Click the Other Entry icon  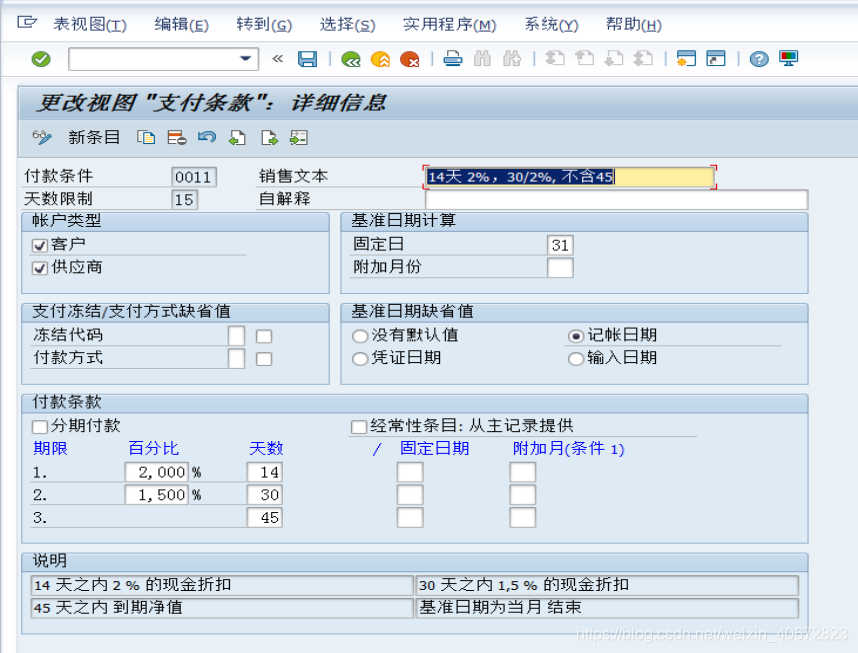point(299,137)
